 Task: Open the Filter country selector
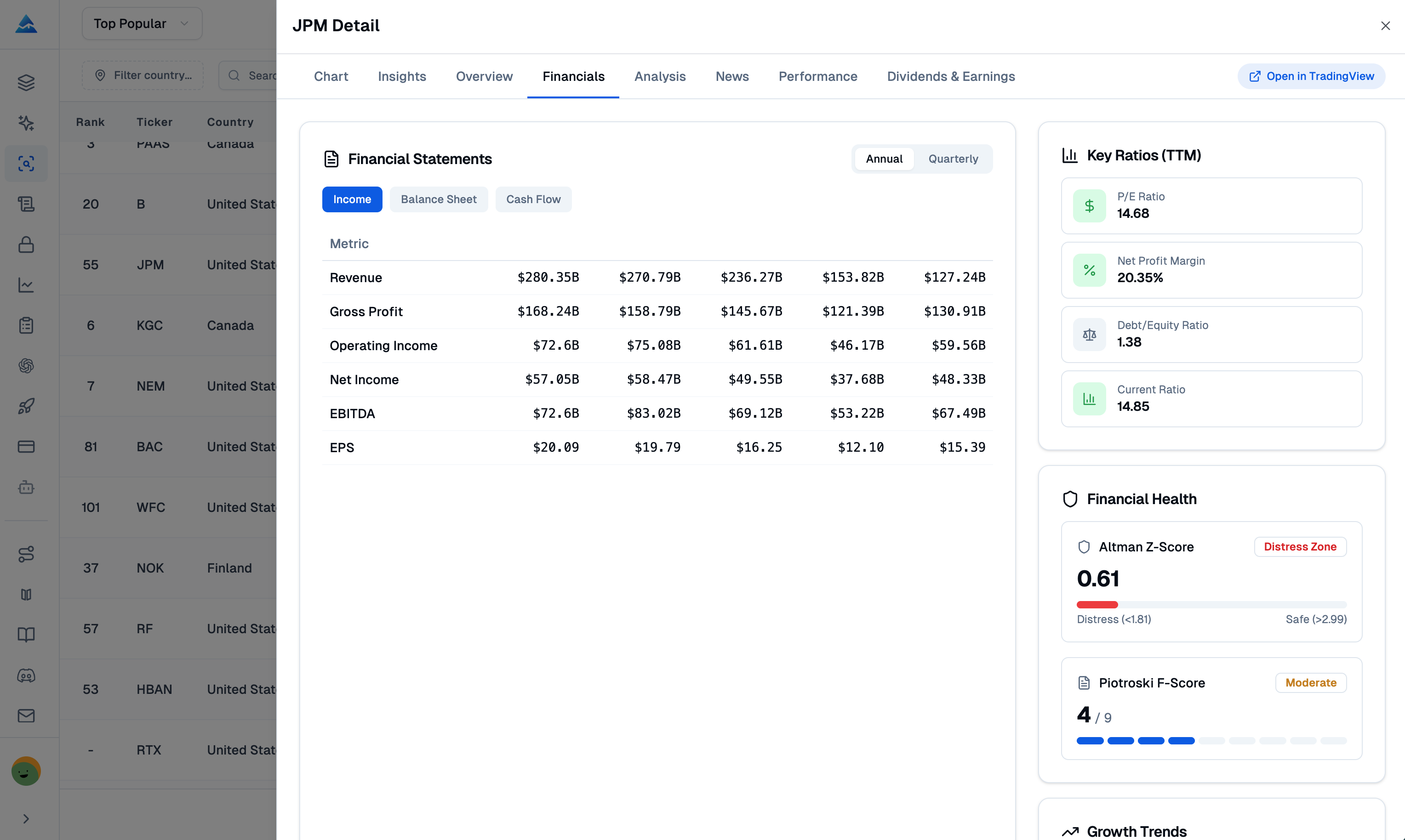(x=142, y=75)
